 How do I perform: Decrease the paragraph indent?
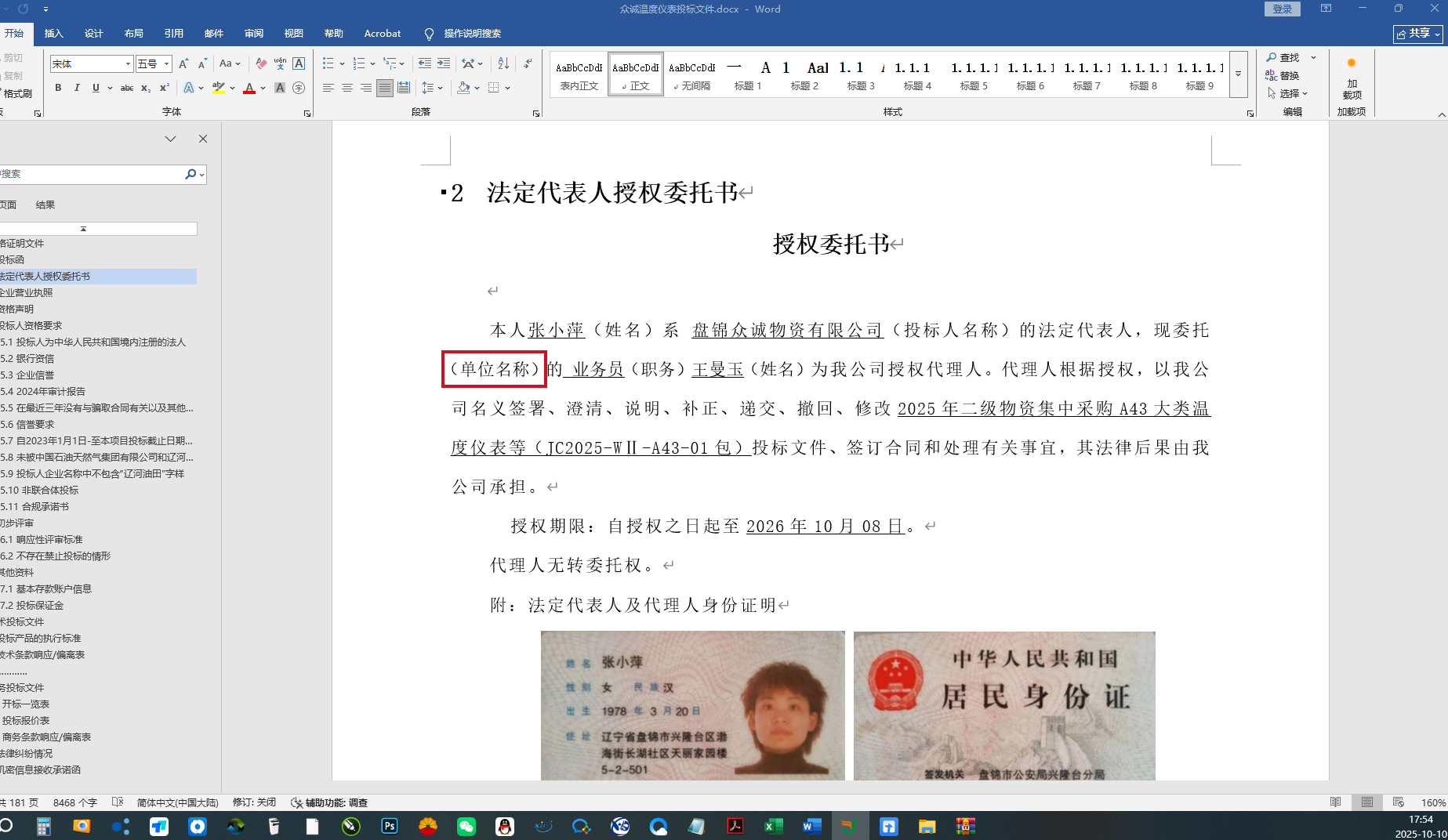click(425, 63)
